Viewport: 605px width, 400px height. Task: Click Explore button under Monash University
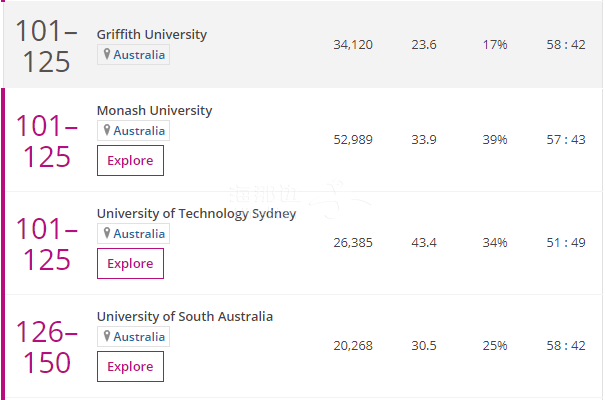tap(130, 160)
